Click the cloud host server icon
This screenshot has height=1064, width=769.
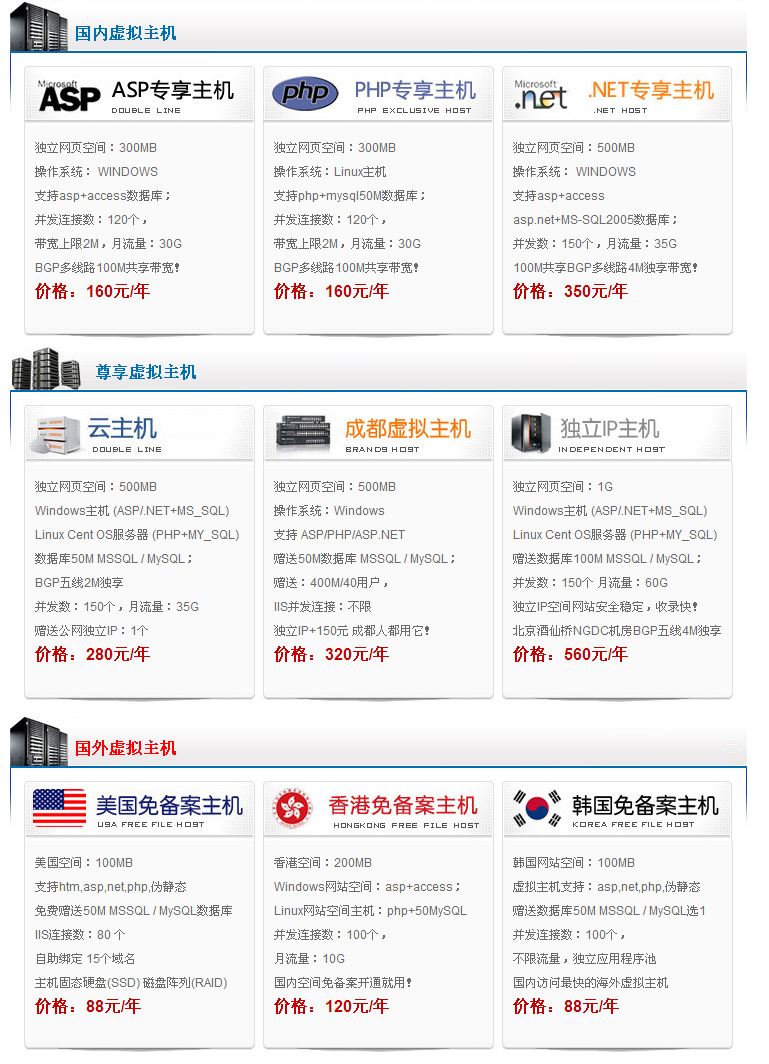pos(57,434)
